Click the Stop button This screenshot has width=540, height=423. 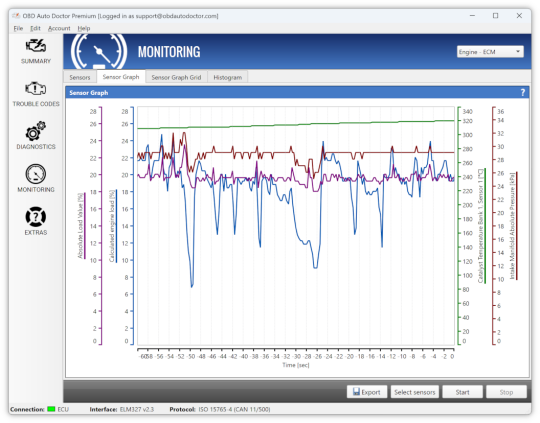(x=506, y=392)
